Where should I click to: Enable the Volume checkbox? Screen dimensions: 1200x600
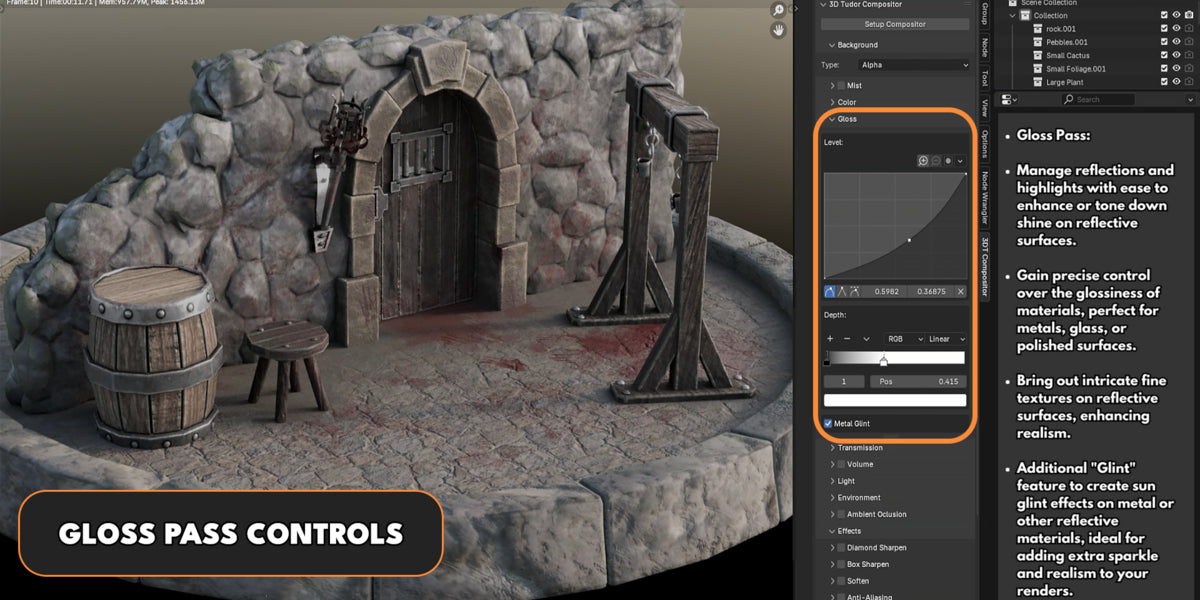[x=841, y=465]
